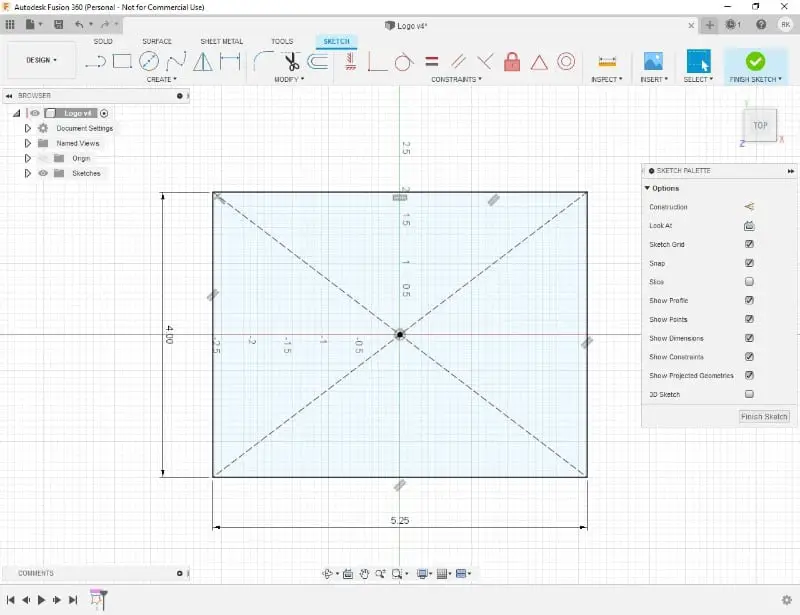Switch to the SURFACE tab

pos(157,41)
